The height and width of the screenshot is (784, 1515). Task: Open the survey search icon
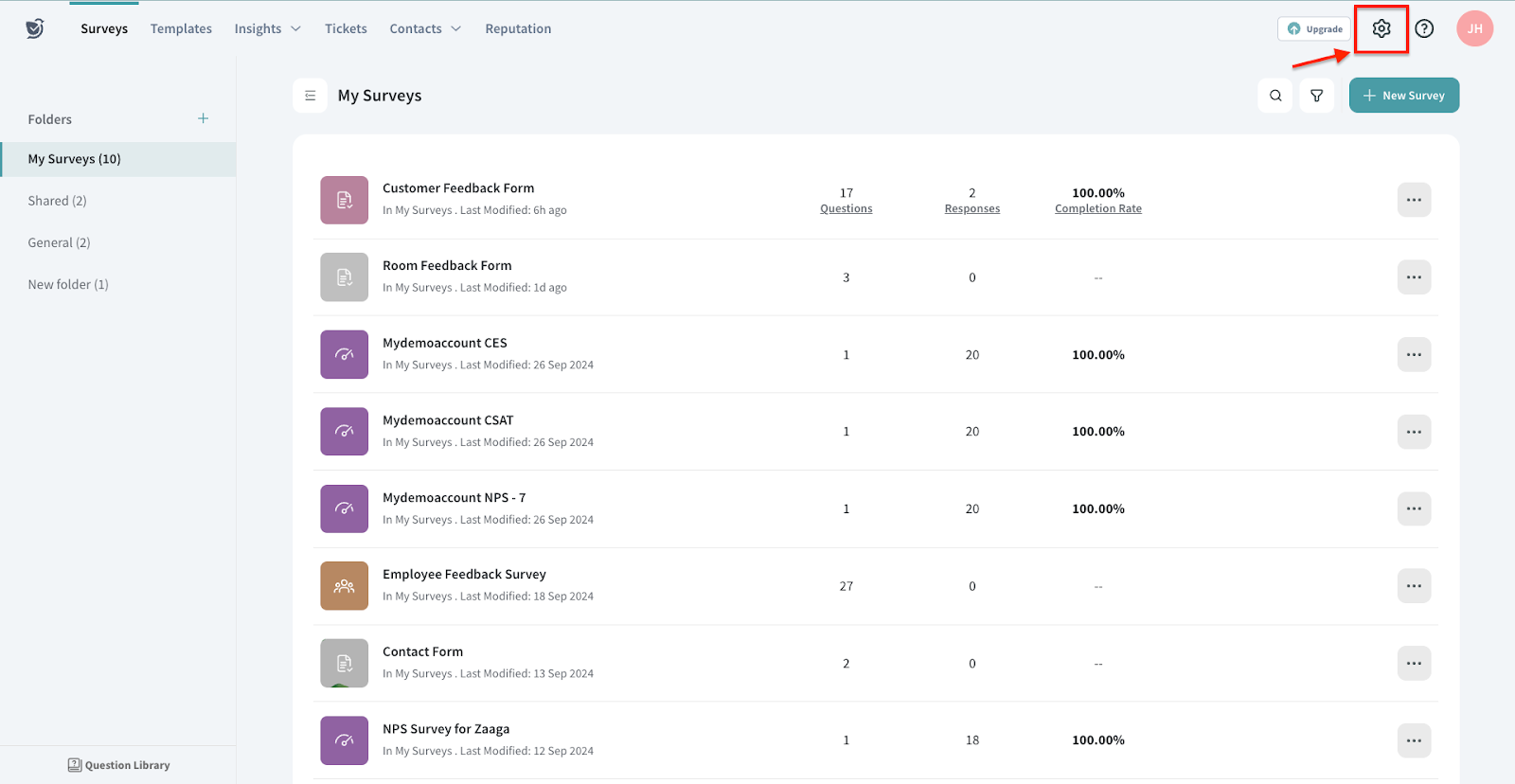coord(1275,96)
